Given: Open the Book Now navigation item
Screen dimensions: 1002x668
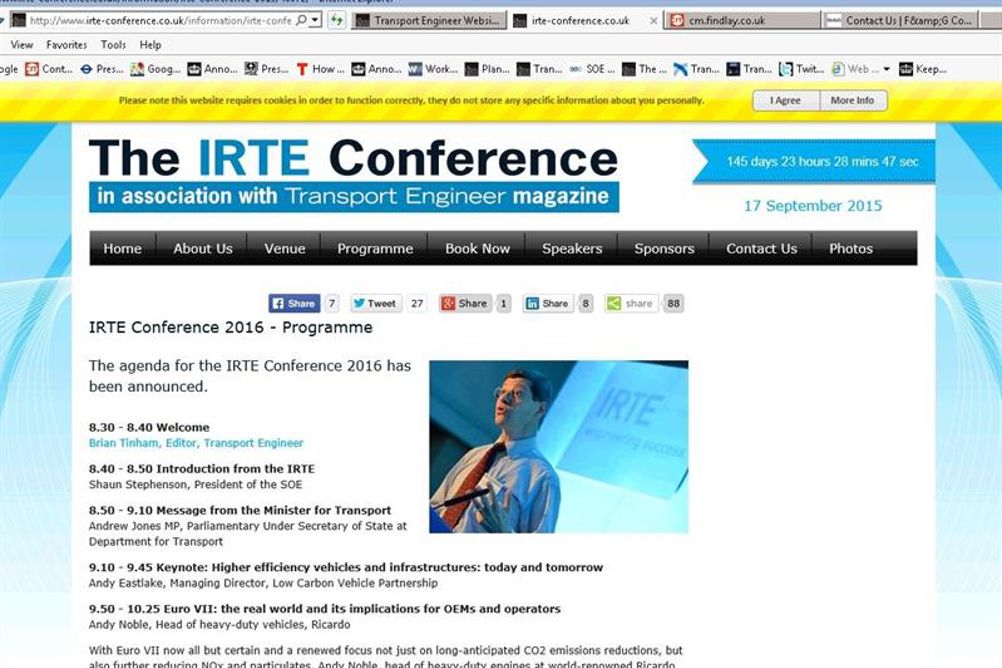Looking at the screenshot, I should [x=477, y=249].
